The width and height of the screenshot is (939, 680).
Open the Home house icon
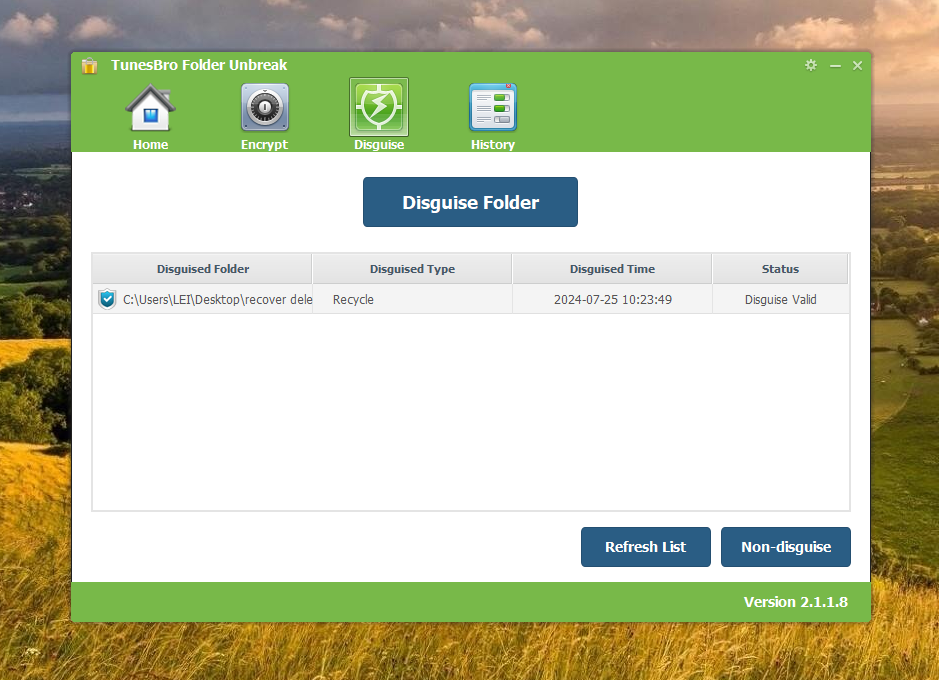pos(150,109)
